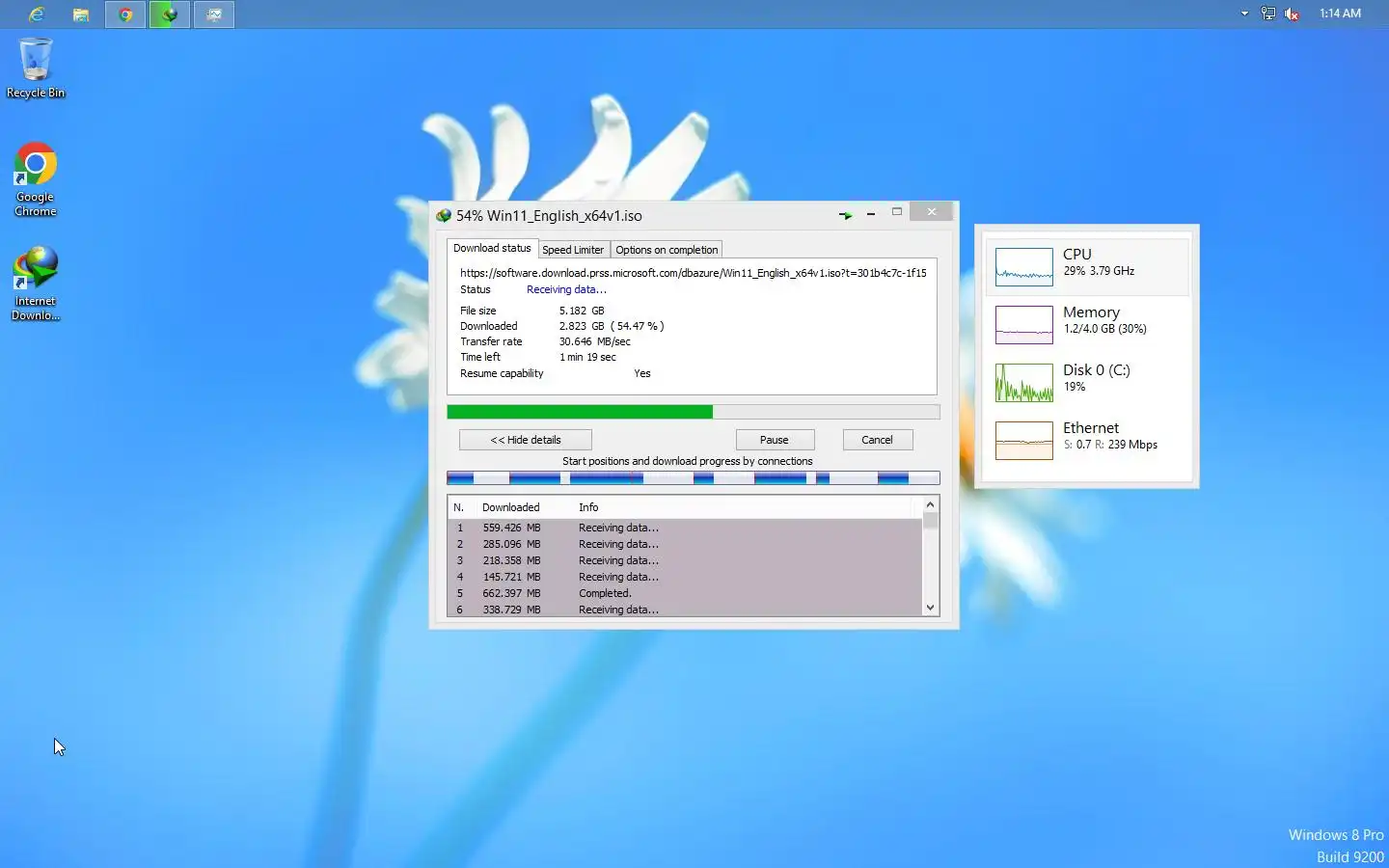This screenshot has height=868, width=1389.
Task: Open the Google Chrome desktop shortcut
Action: [x=36, y=179]
